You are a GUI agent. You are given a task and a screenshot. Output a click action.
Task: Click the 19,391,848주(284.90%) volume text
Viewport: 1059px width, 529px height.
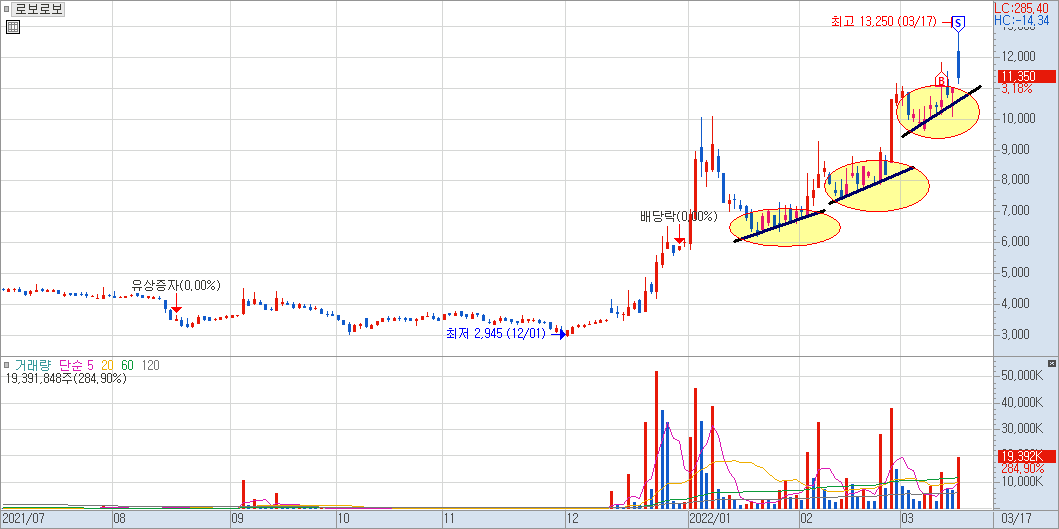click(66, 379)
